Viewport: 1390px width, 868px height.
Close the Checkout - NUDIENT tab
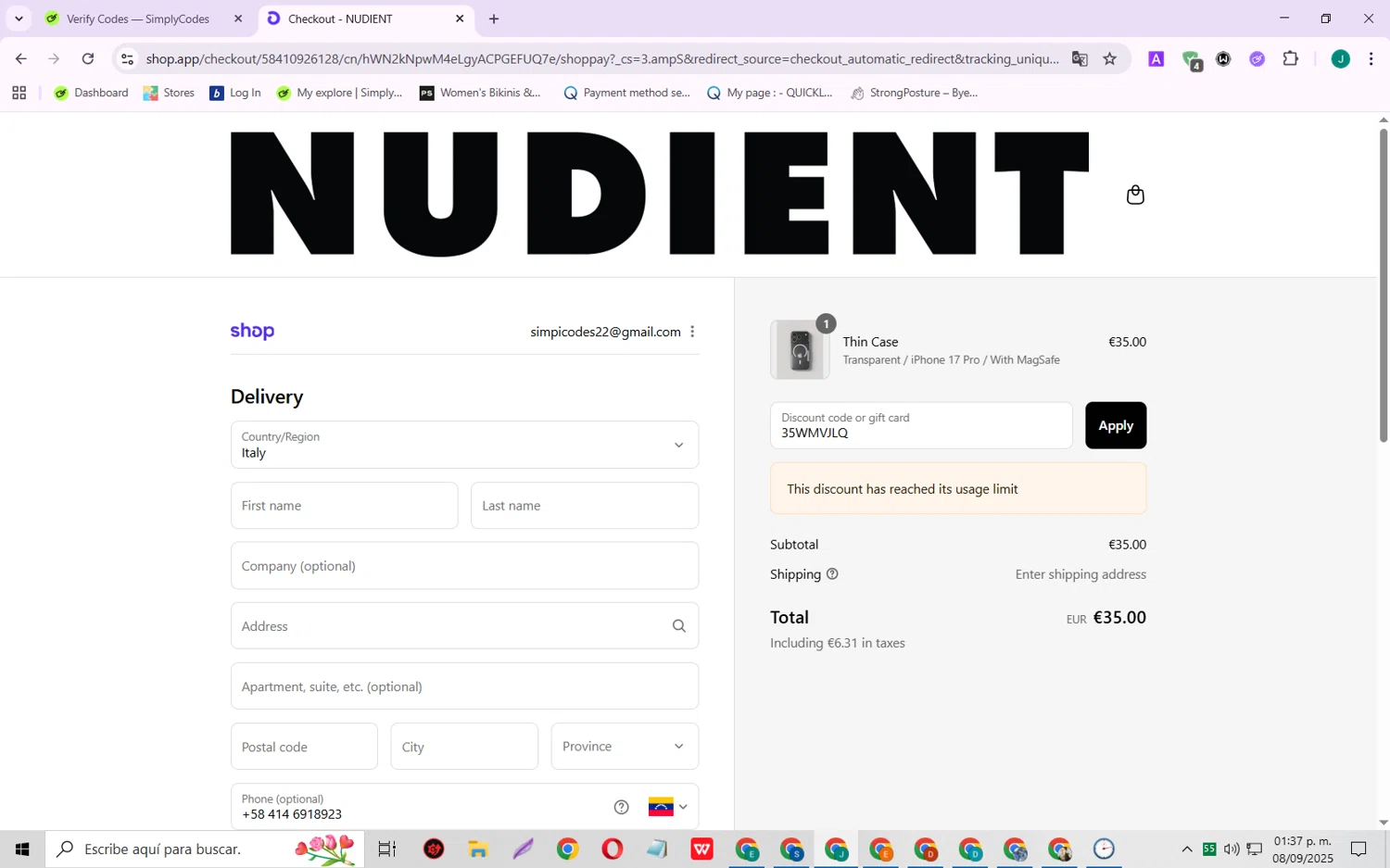460,19
